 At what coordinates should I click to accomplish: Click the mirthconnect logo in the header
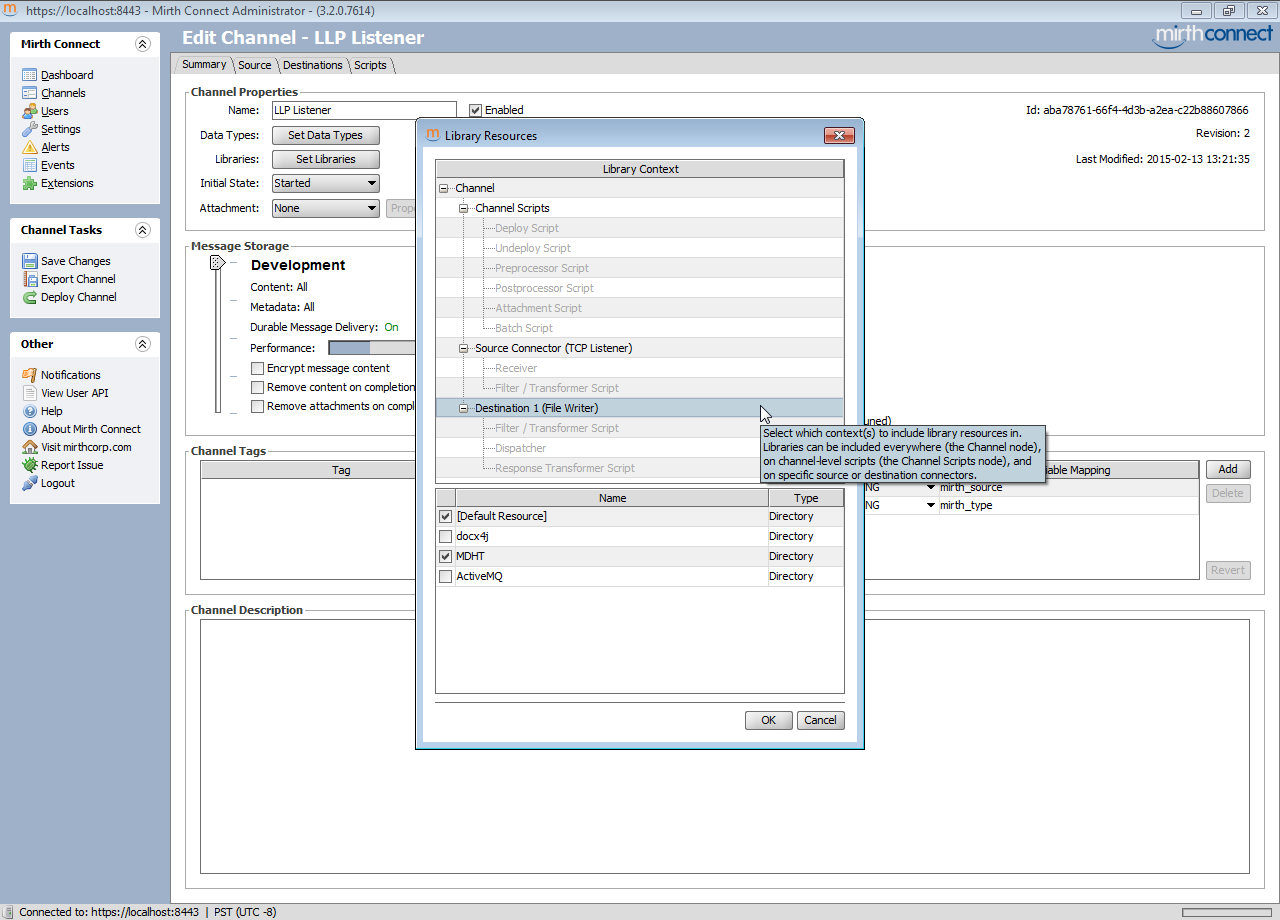click(x=1213, y=36)
